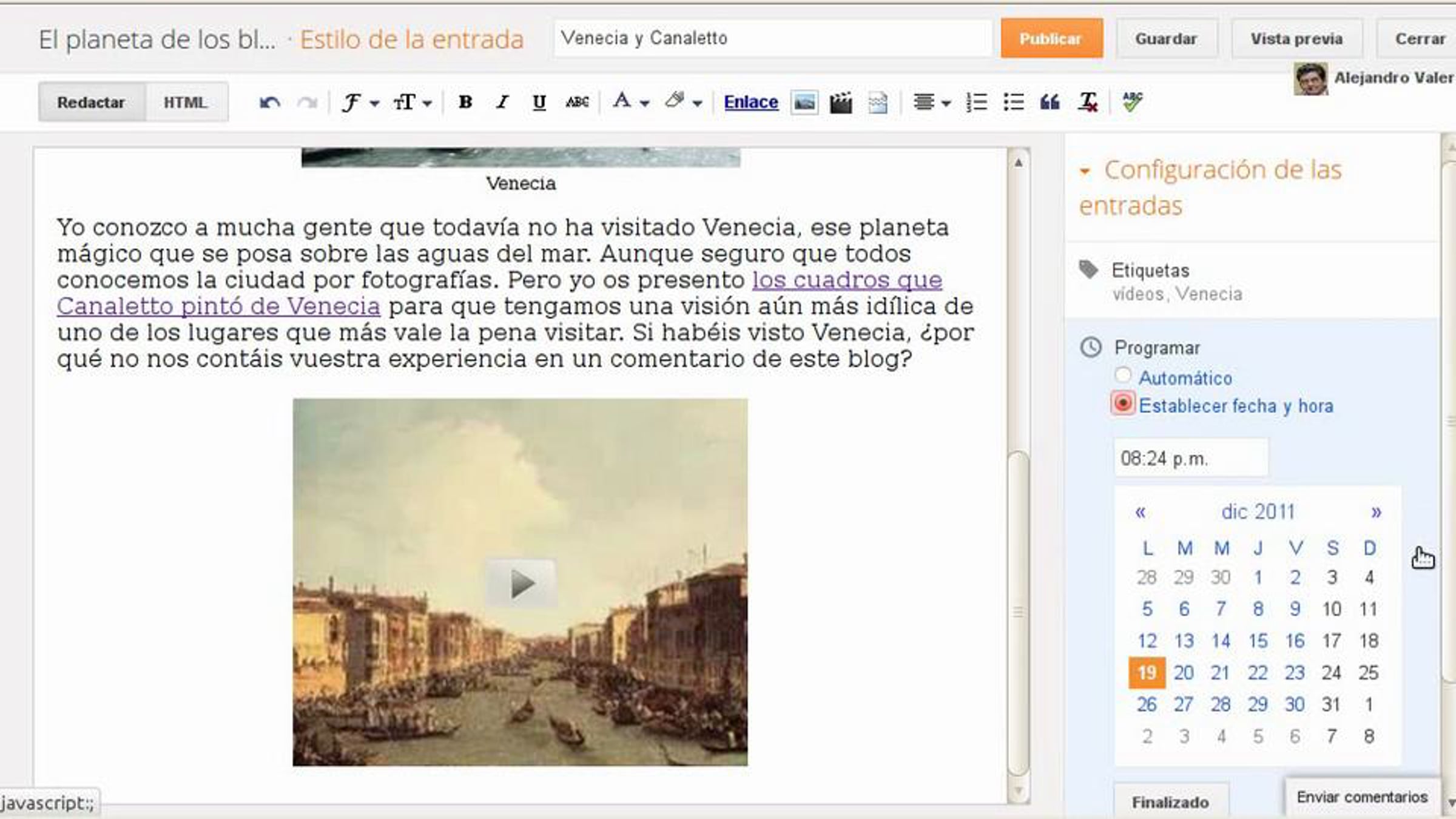1456x819 pixels.
Task: Apply strikethrough to text
Action: pos(577,103)
